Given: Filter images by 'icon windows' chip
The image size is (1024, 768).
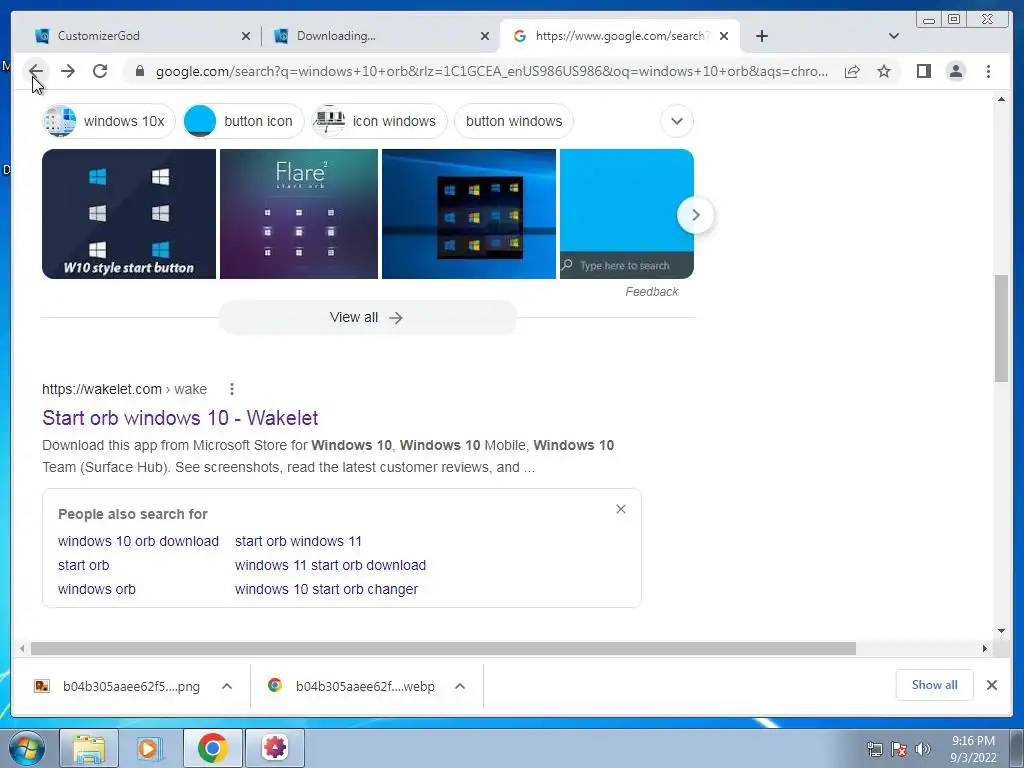Looking at the screenshot, I should pos(379,121).
